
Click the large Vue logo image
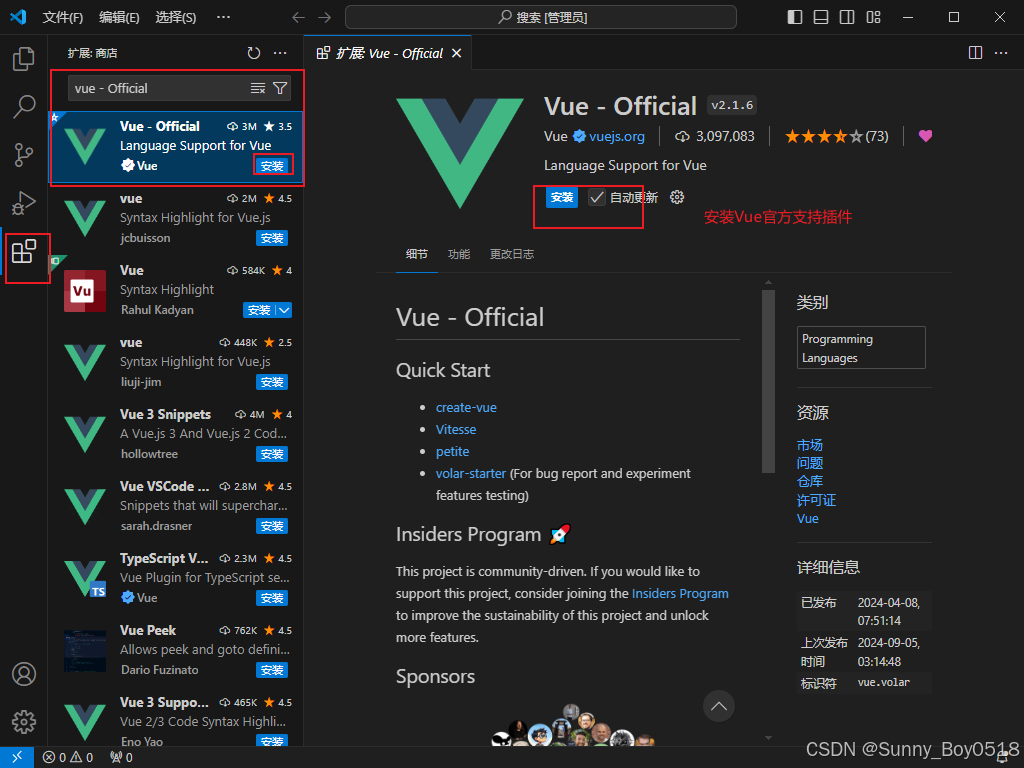click(x=460, y=153)
